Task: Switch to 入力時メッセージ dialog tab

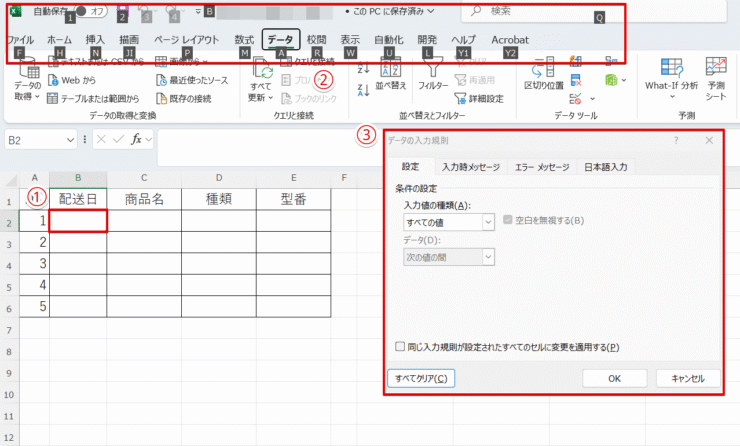Action: (471, 167)
